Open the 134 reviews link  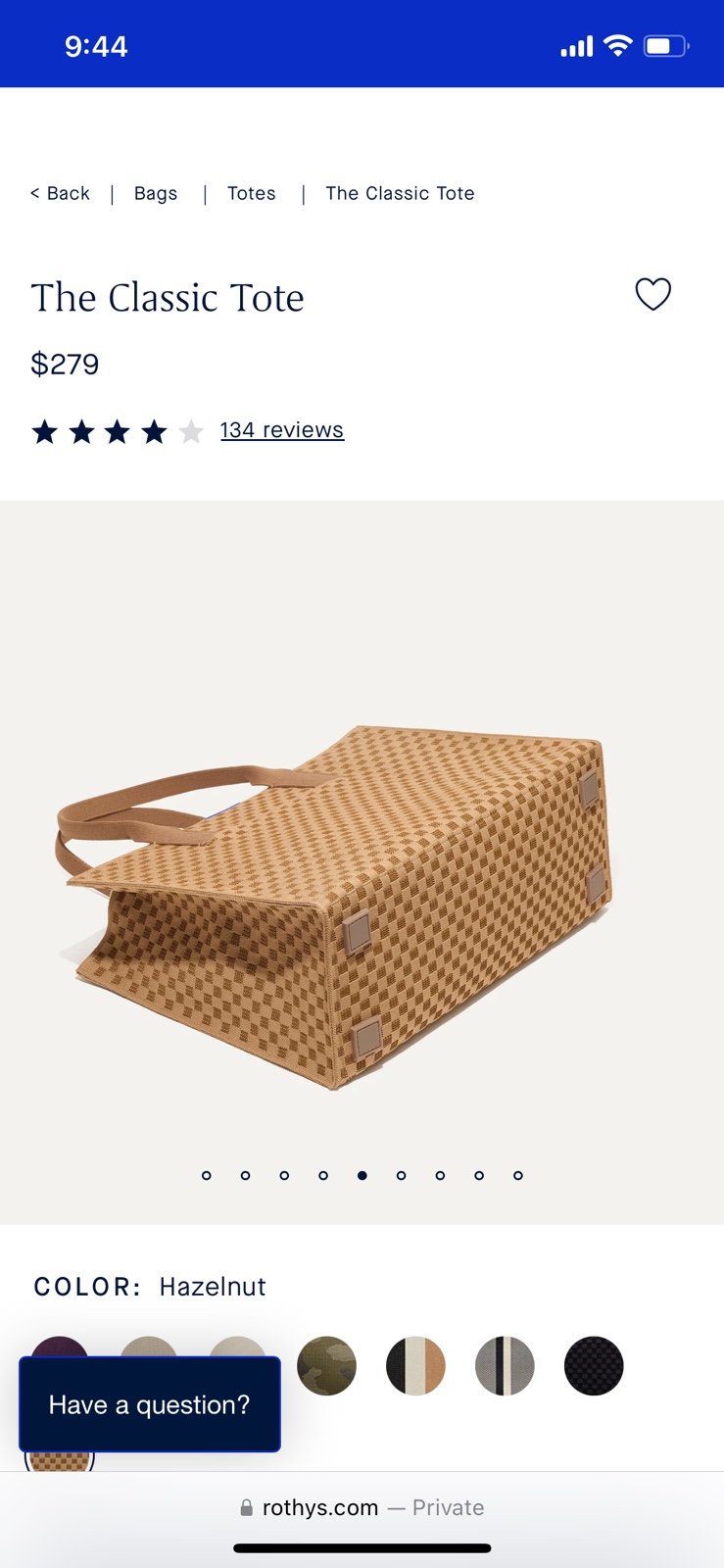click(x=282, y=430)
